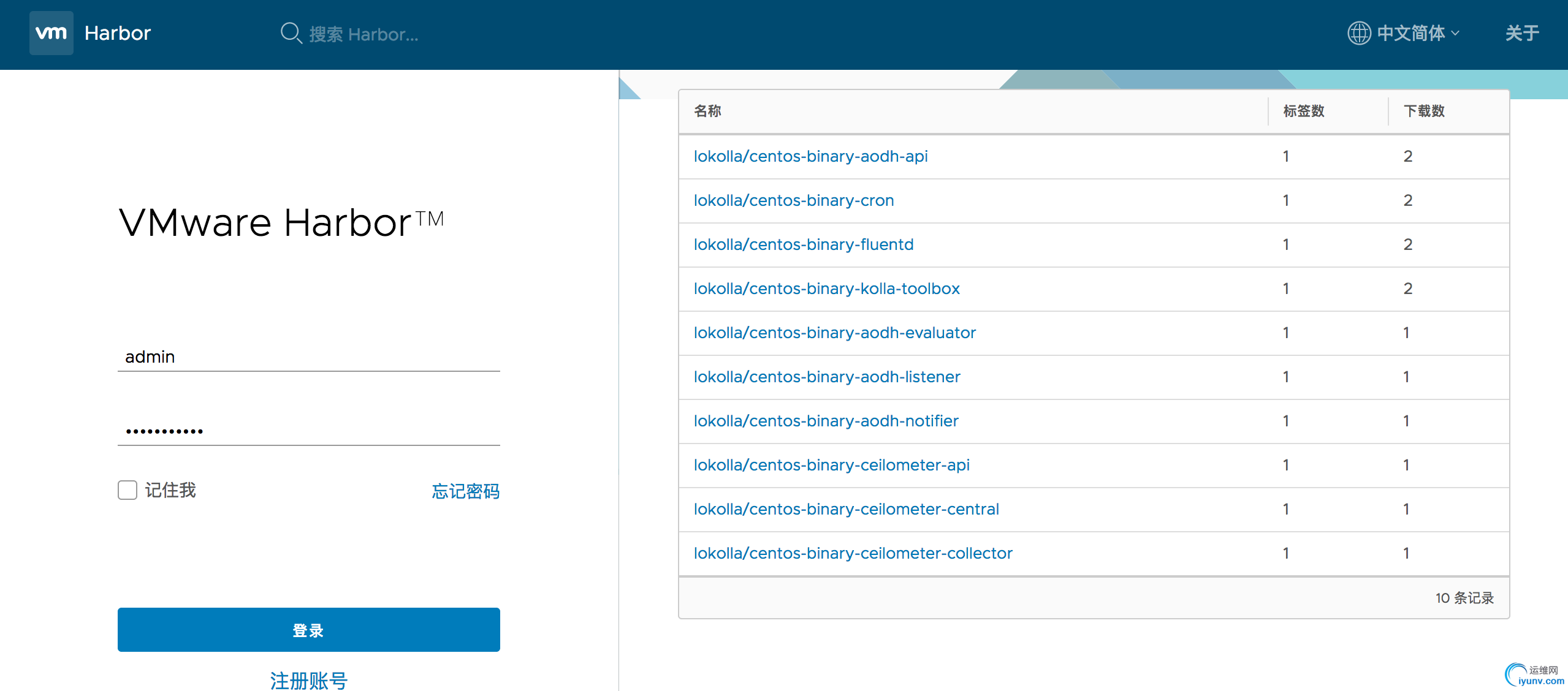Click the 登录 login button
The height and width of the screenshot is (691, 1568).
click(309, 630)
